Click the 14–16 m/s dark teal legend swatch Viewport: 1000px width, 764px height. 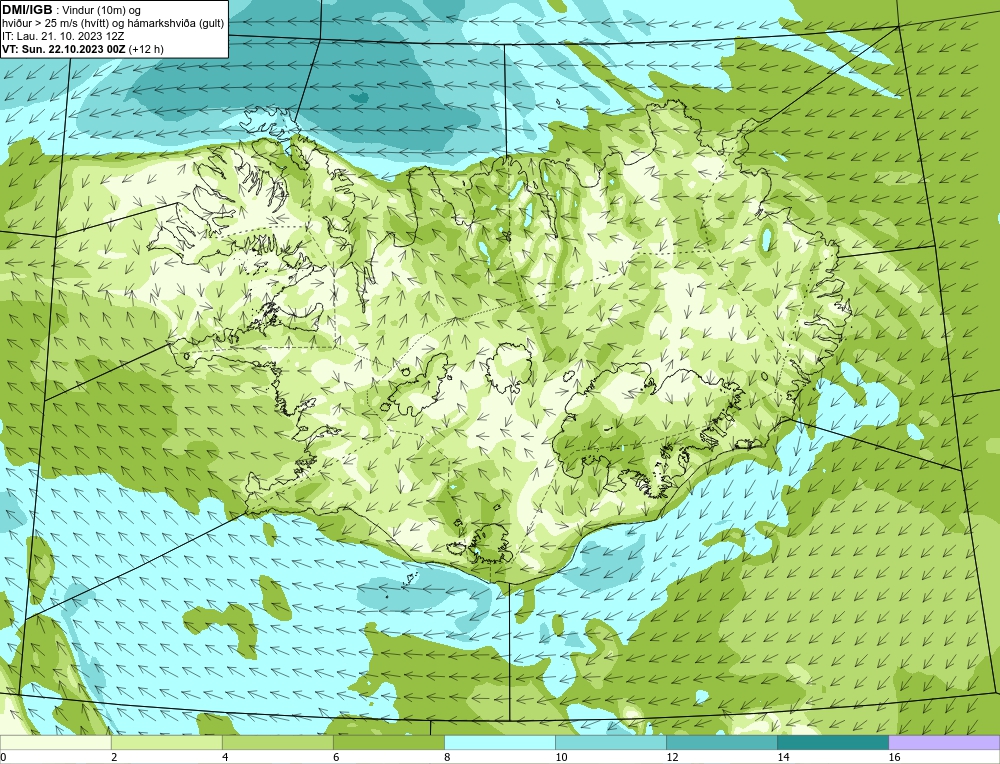832,742
